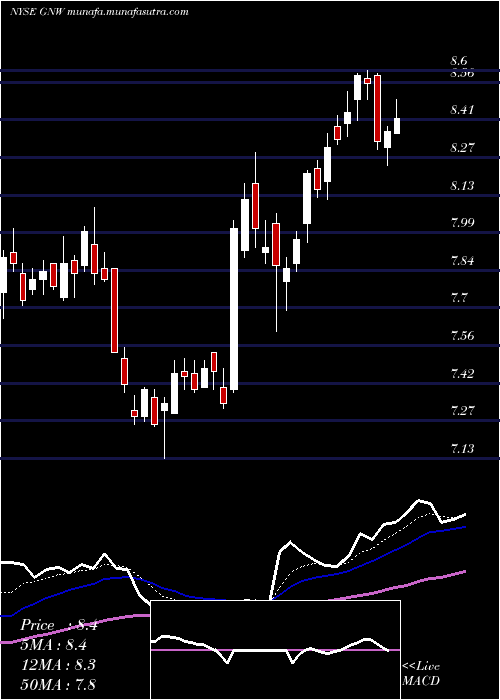
Task: Click the long red candle falling to 7.56
Action: [x=114, y=310]
